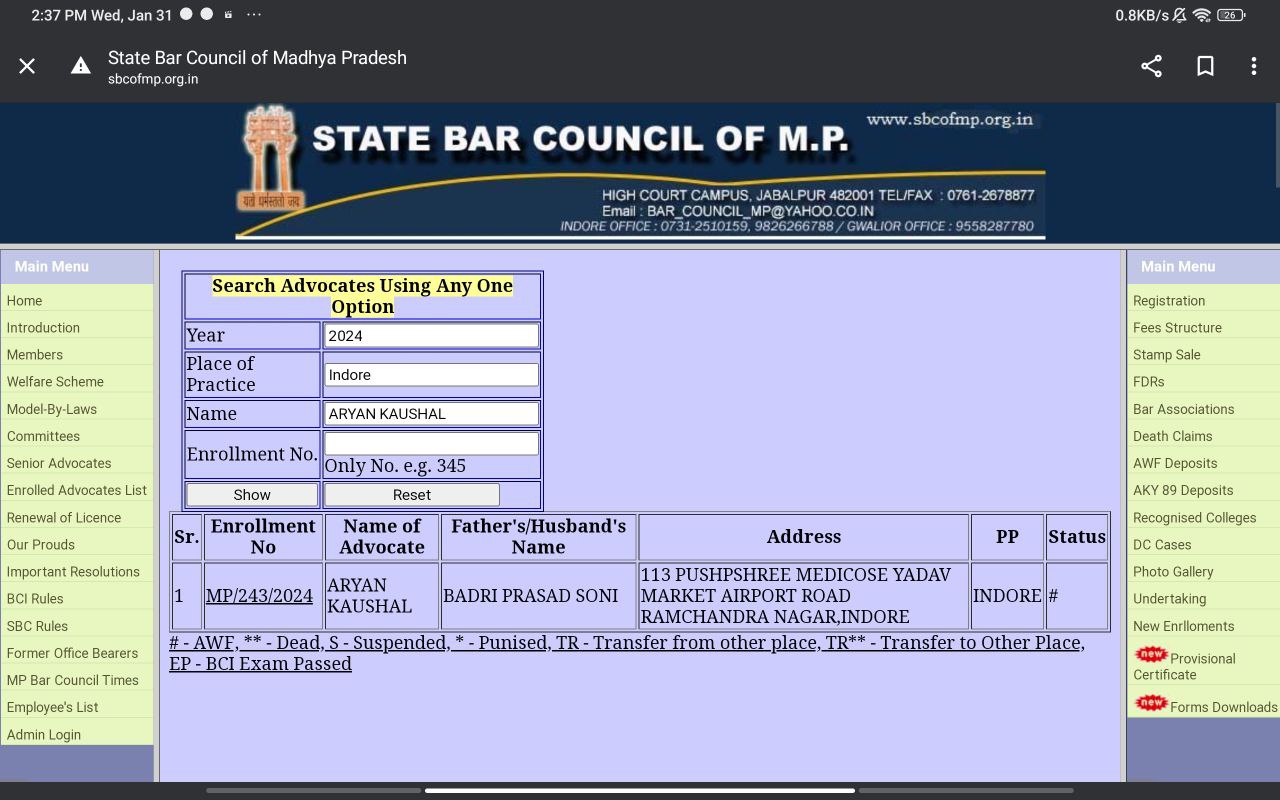Open AWF Deposits link
The image size is (1280, 800).
[1175, 463]
